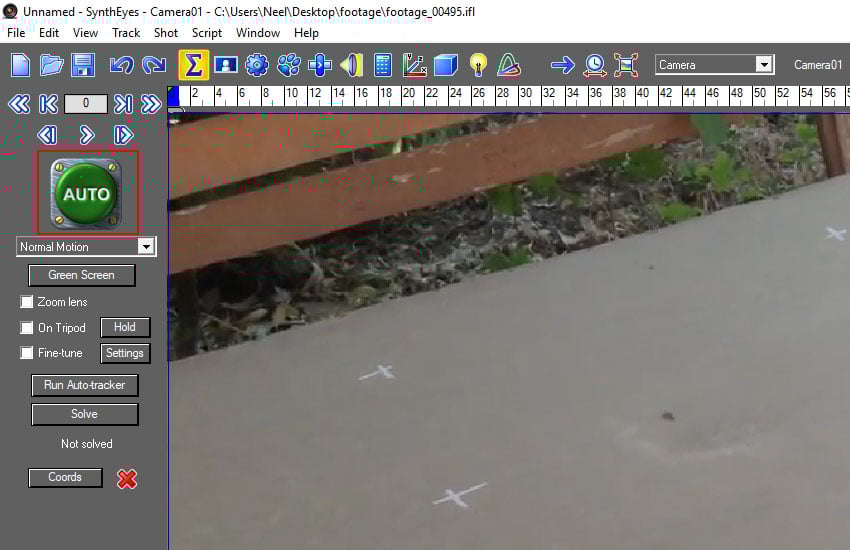Open the Summary panel (sigma icon)
850x550 pixels.
click(x=193, y=65)
